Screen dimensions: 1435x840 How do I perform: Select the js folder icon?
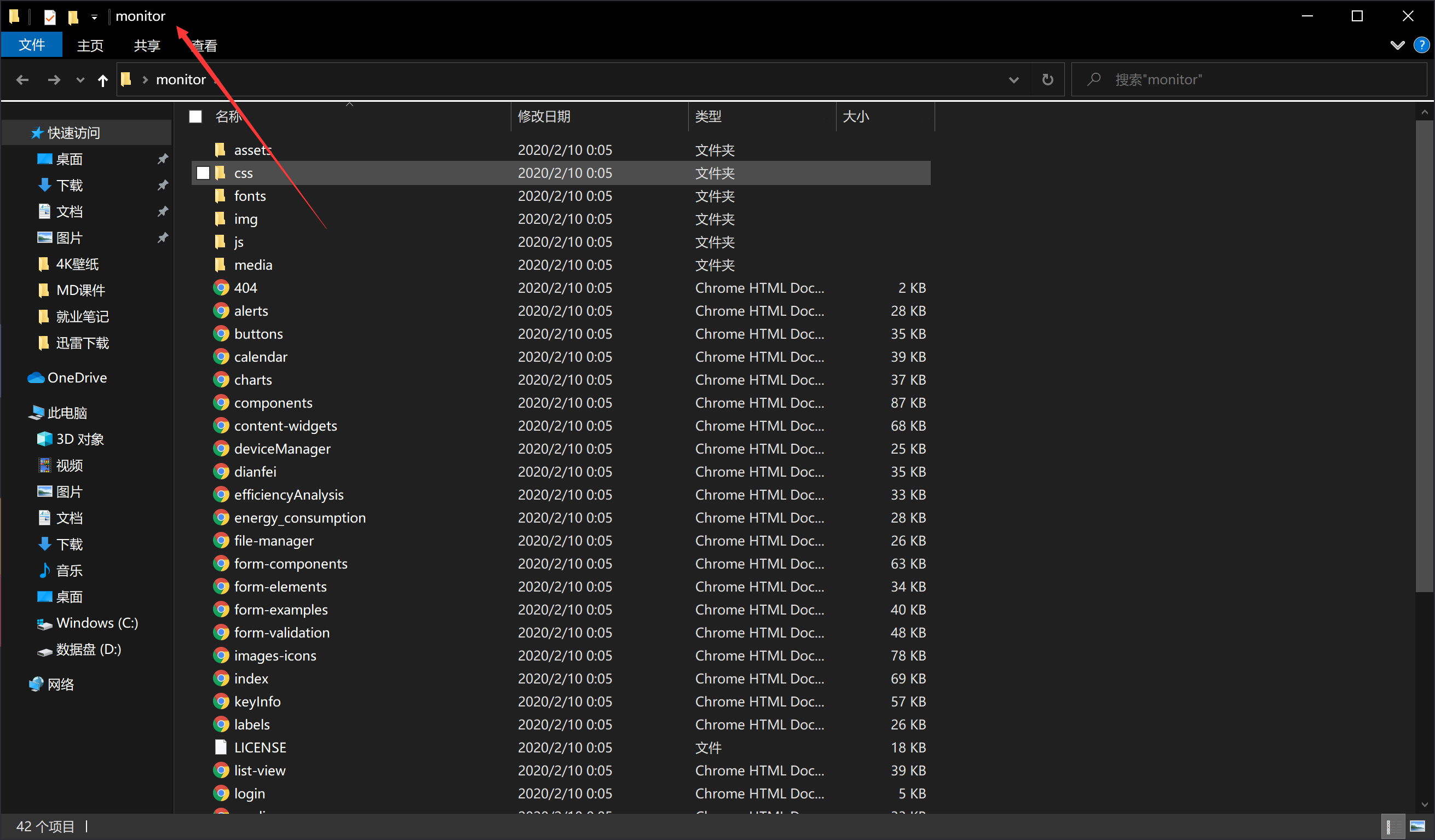(221, 242)
